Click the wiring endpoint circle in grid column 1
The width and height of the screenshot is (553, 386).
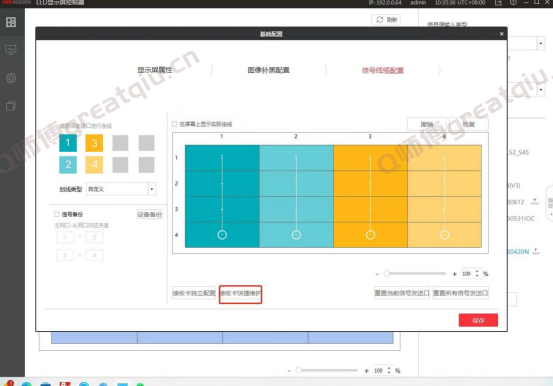tap(222, 235)
